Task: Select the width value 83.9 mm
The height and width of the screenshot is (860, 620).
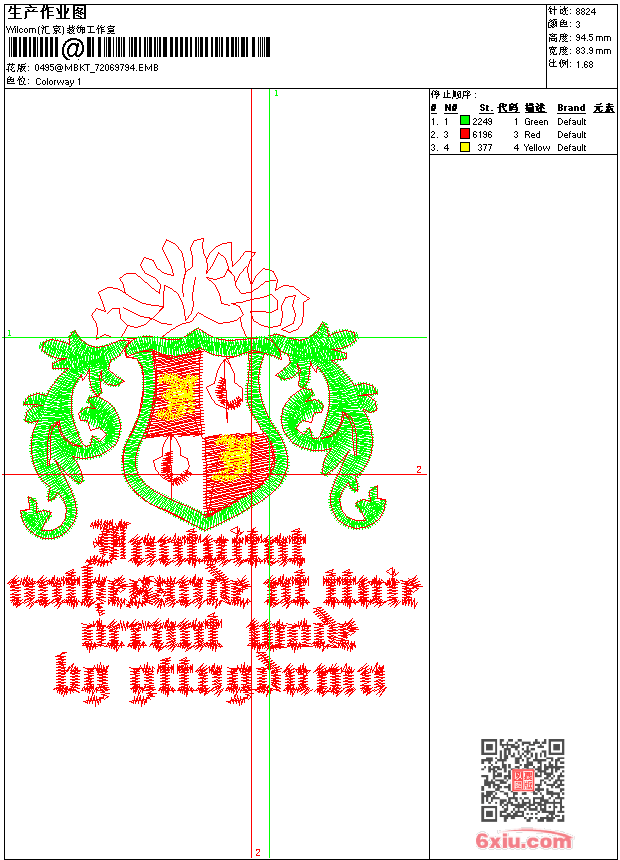Action: click(x=593, y=51)
